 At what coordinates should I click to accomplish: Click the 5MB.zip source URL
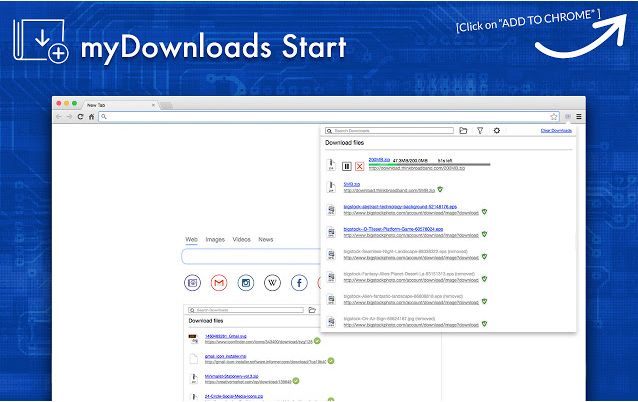[x=389, y=190]
